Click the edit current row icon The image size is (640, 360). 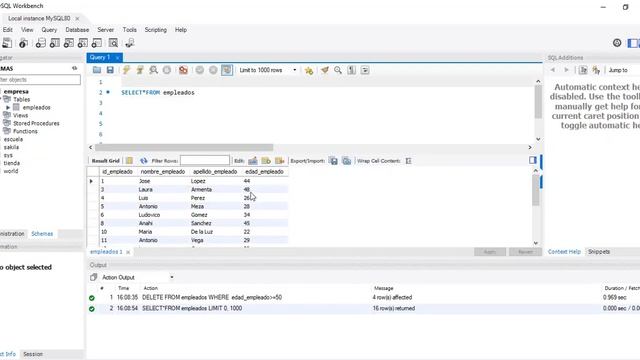click(253, 161)
